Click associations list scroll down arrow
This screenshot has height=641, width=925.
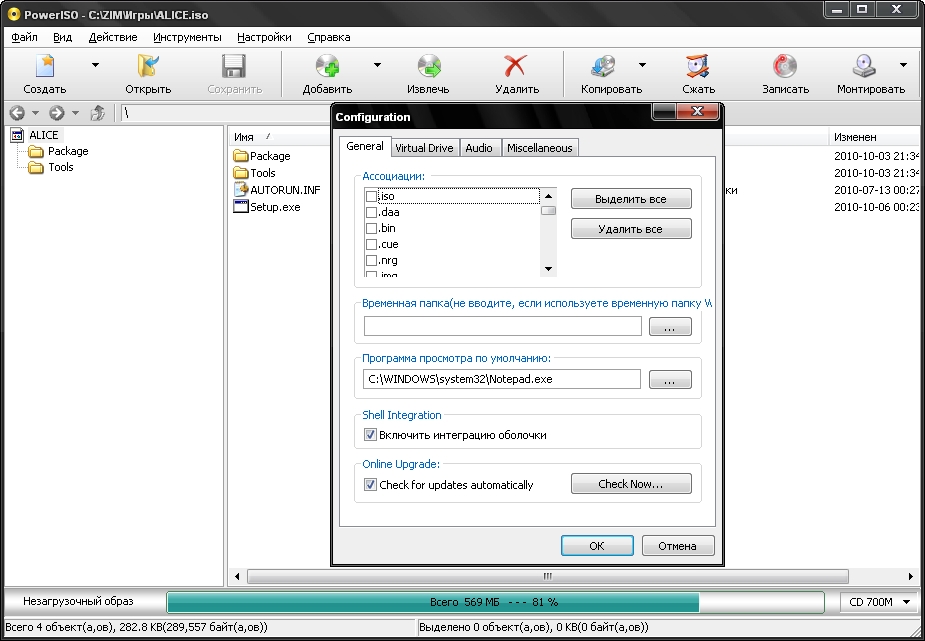click(x=549, y=269)
